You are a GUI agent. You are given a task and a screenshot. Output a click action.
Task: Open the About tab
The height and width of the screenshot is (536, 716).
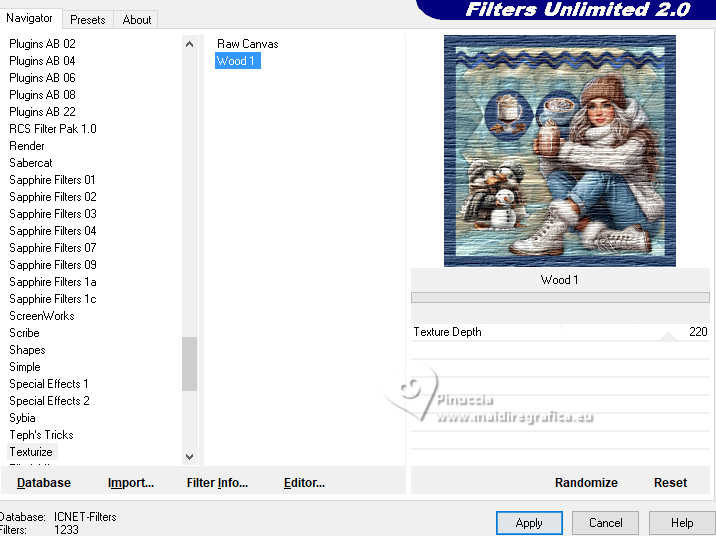(x=137, y=20)
